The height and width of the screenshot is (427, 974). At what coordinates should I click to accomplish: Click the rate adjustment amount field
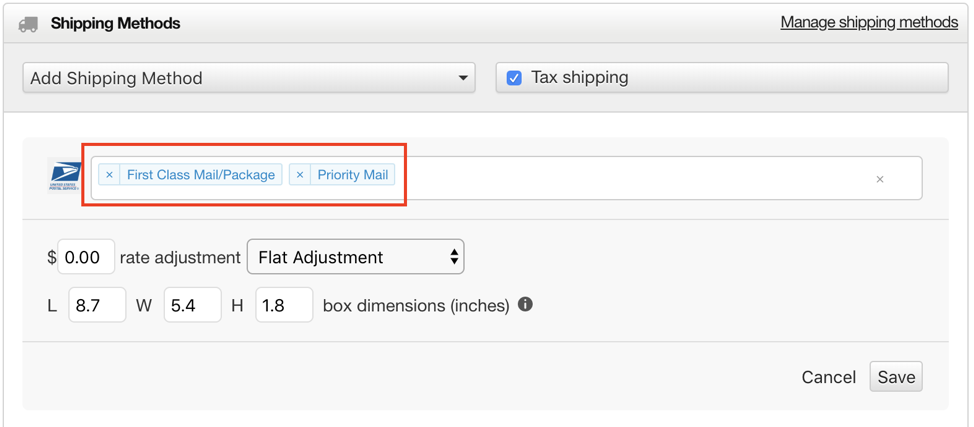tap(86, 257)
